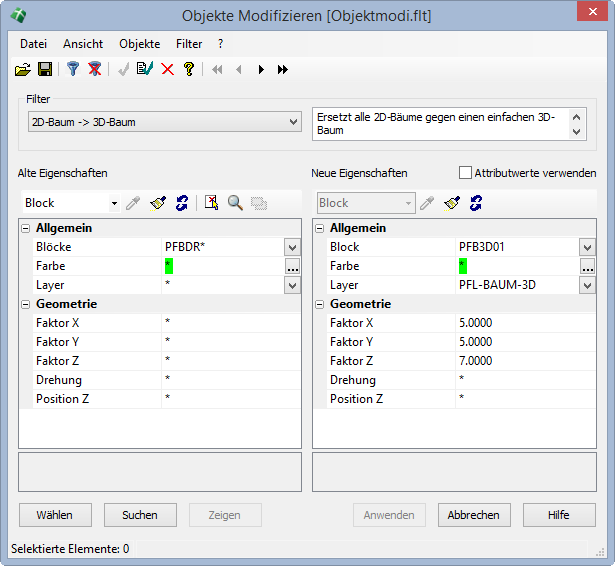Viewport: 615px width, 566px height.
Task: Click the green Farbe swatch in Neue Eigenschaften
Action: 463,266
